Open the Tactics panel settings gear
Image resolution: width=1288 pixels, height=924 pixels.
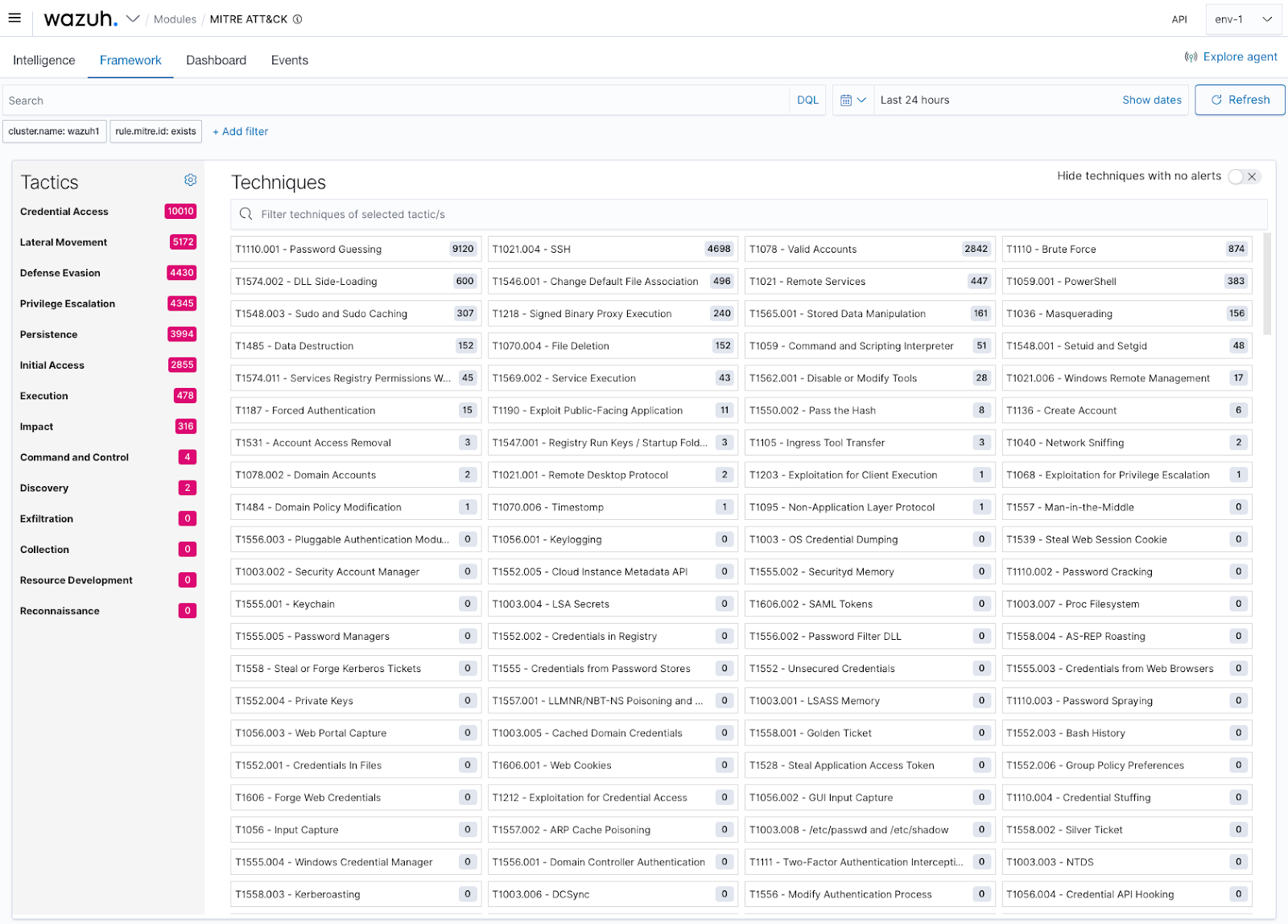pyautogui.click(x=190, y=179)
